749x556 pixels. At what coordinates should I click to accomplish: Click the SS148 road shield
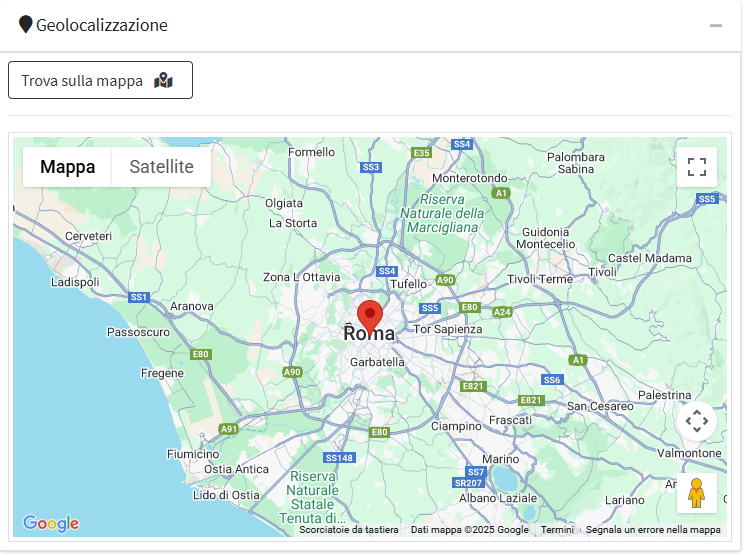click(x=339, y=458)
